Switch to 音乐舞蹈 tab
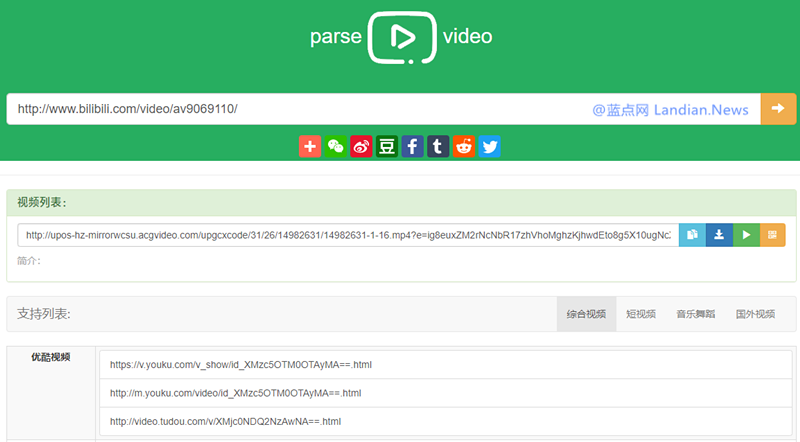Screen dimensions: 800x442 (x=695, y=314)
